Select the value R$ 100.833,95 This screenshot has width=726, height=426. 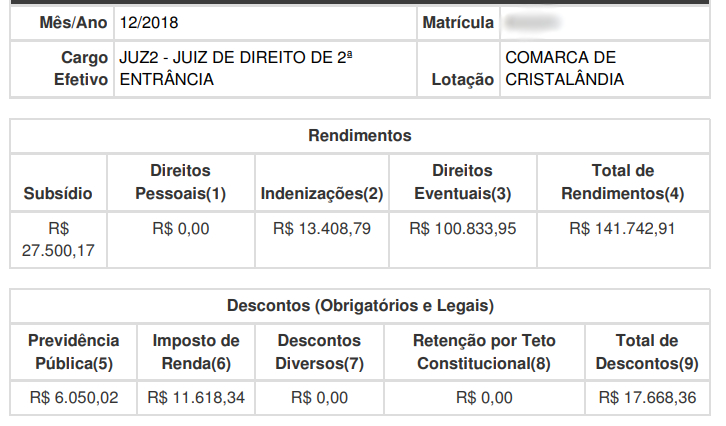pos(462,228)
